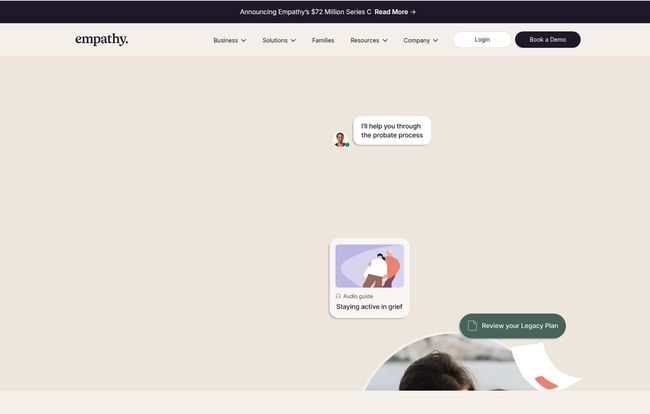This screenshot has width=650, height=414.
Task: Open the Company nav item
Action: click(x=417, y=40)
